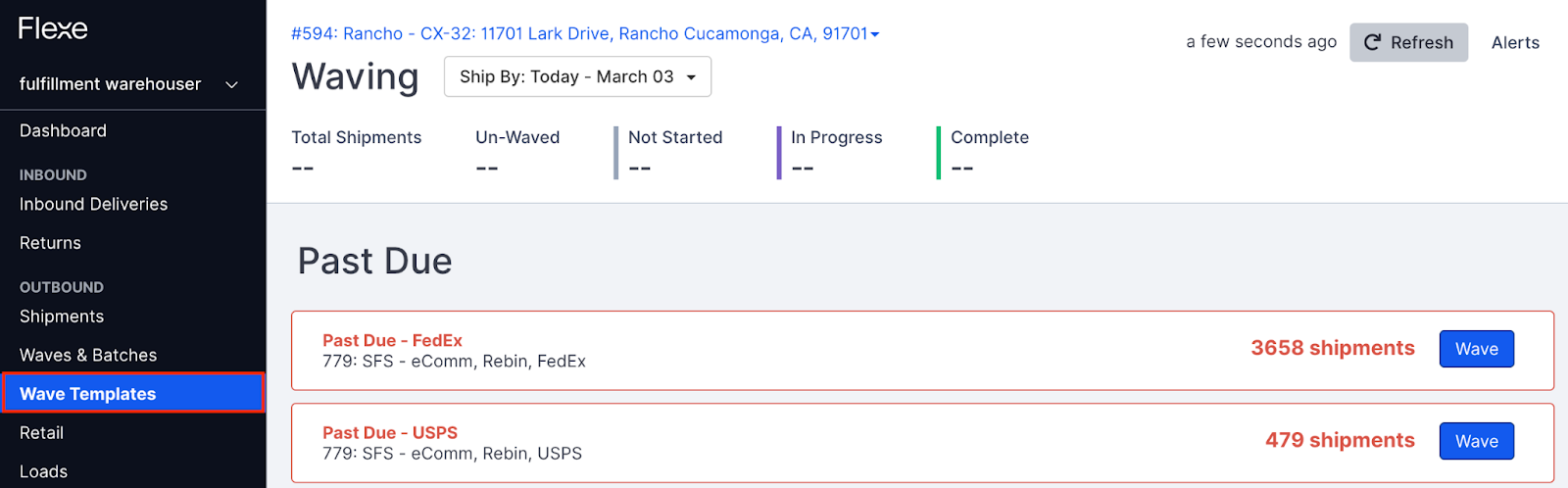Image resolution: width=1568 pixels, height=488 pixels.
Task: Click the 479 shipments count
Action: [1339, 440]
